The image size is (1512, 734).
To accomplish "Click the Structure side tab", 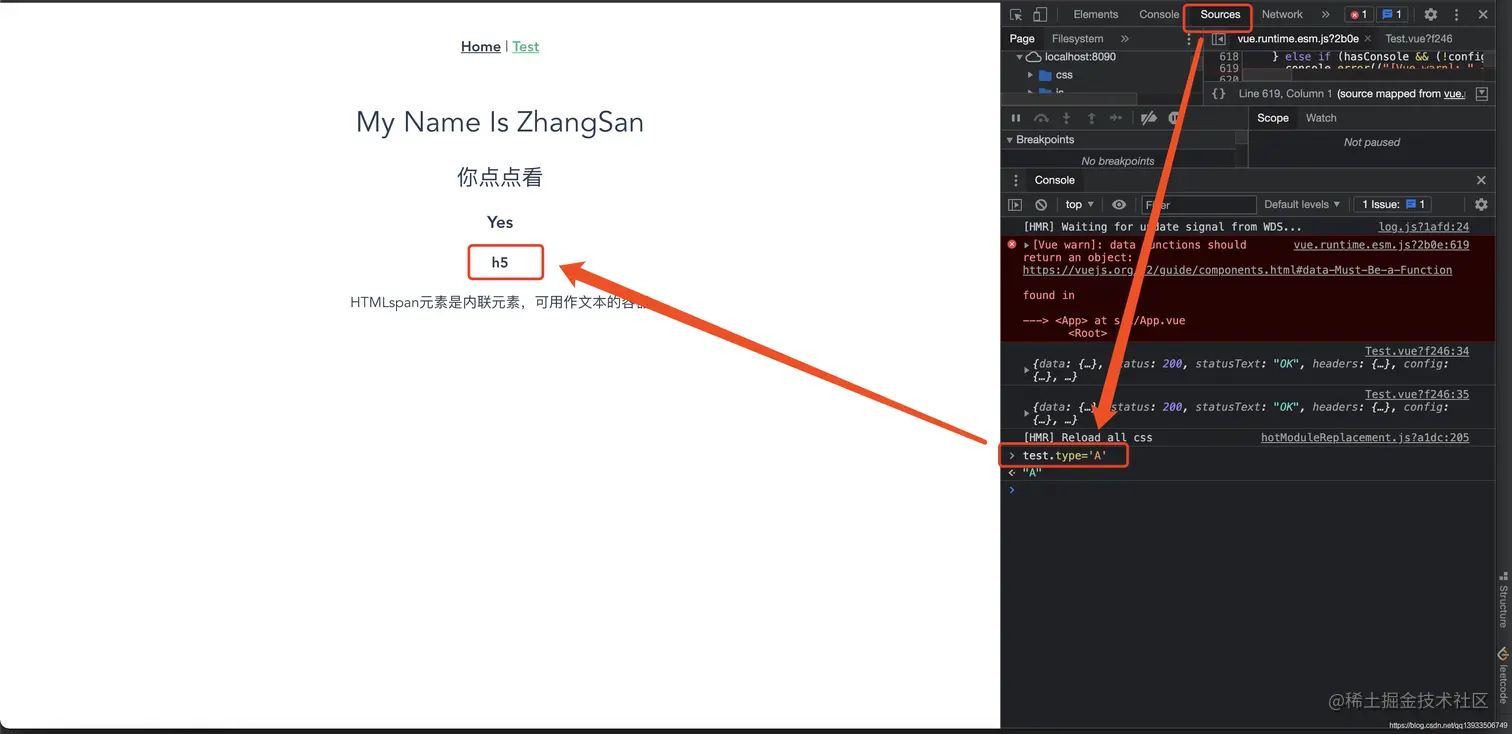I will point(1502,599).
